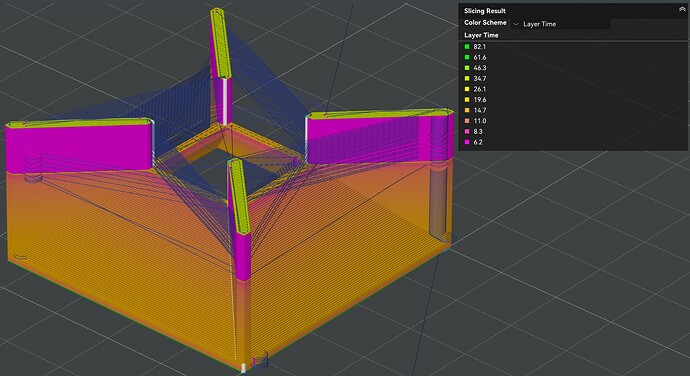Click the yellow-green swatch for 34.7
This screenshot has width=690, height=376.
click(x=467, y=78)
